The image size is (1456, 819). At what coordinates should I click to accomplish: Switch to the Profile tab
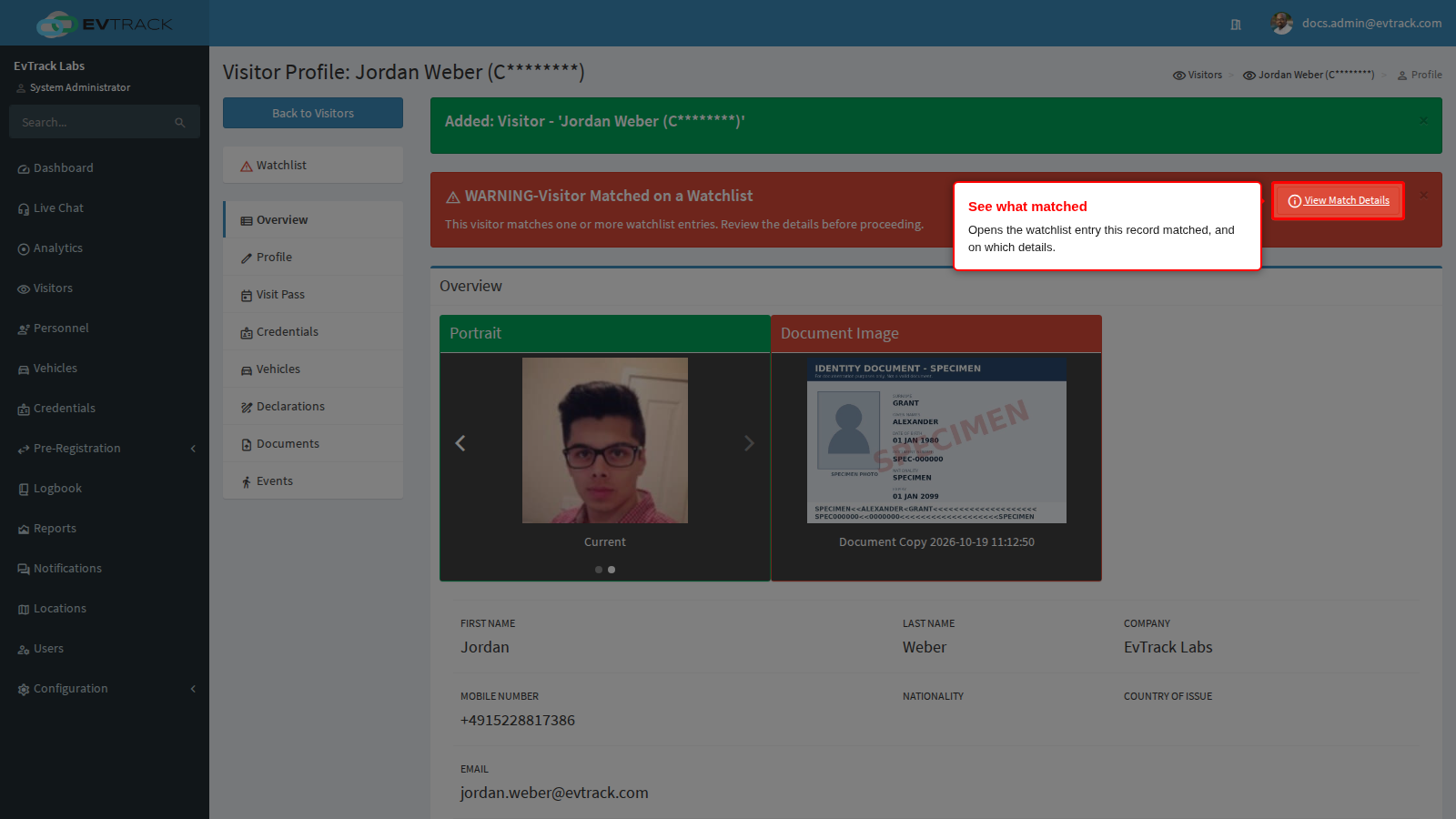point(313,258)
